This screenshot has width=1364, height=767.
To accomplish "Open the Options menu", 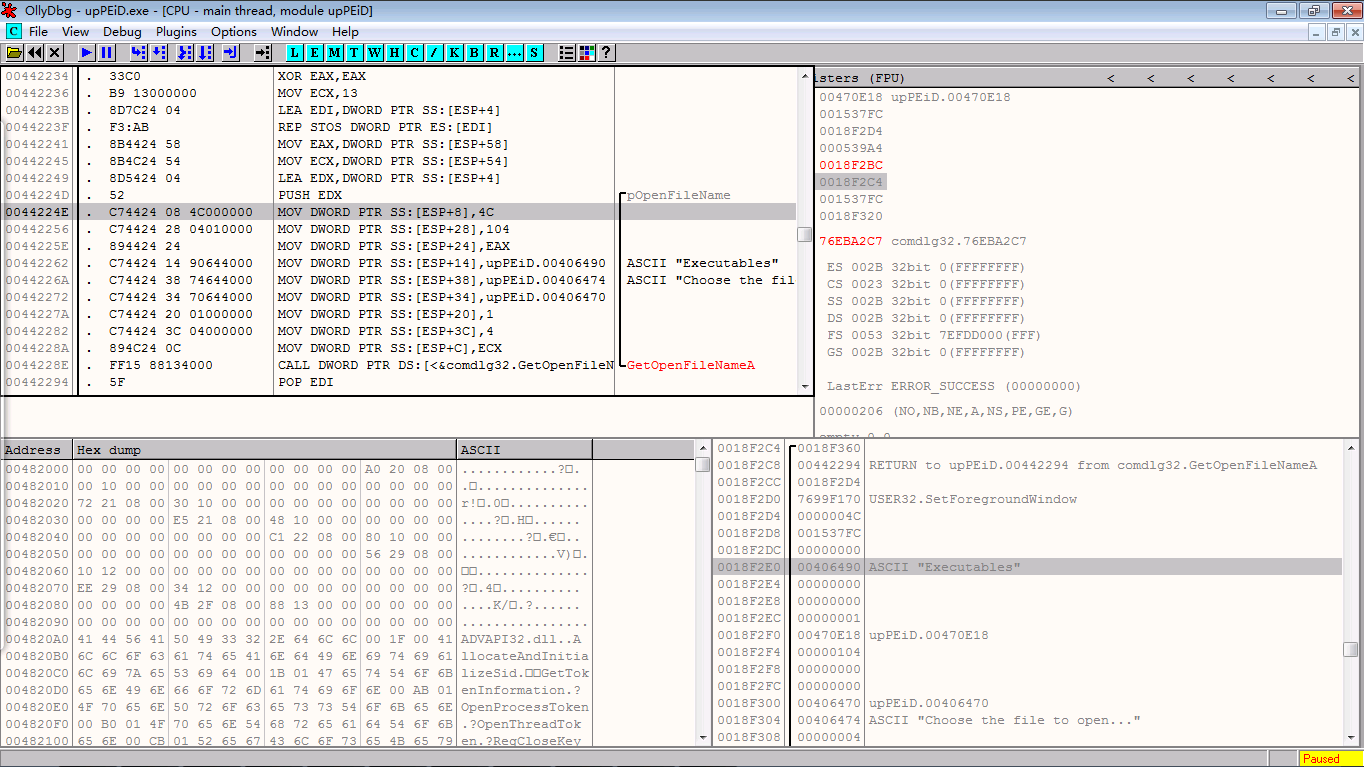I will 234,32.
